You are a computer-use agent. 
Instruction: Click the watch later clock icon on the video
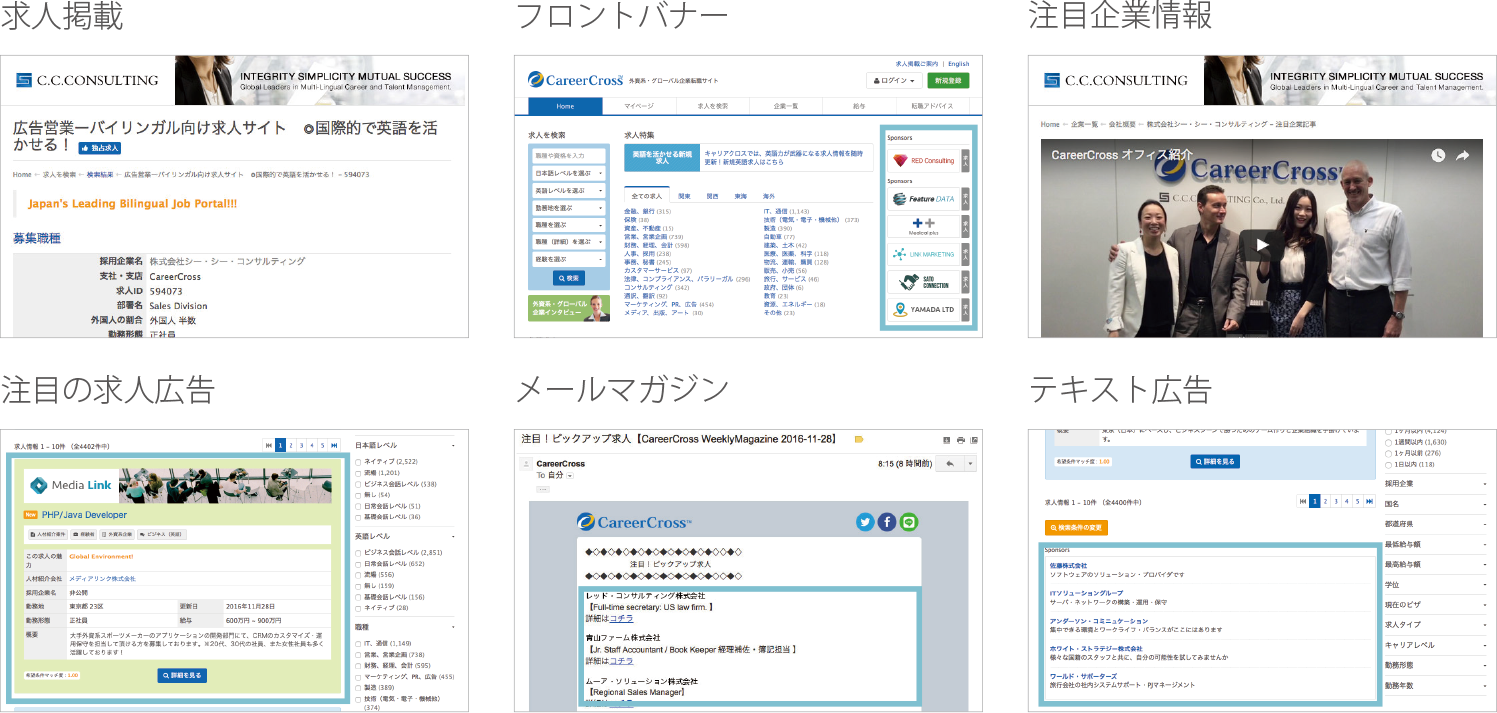[1438, 155]
